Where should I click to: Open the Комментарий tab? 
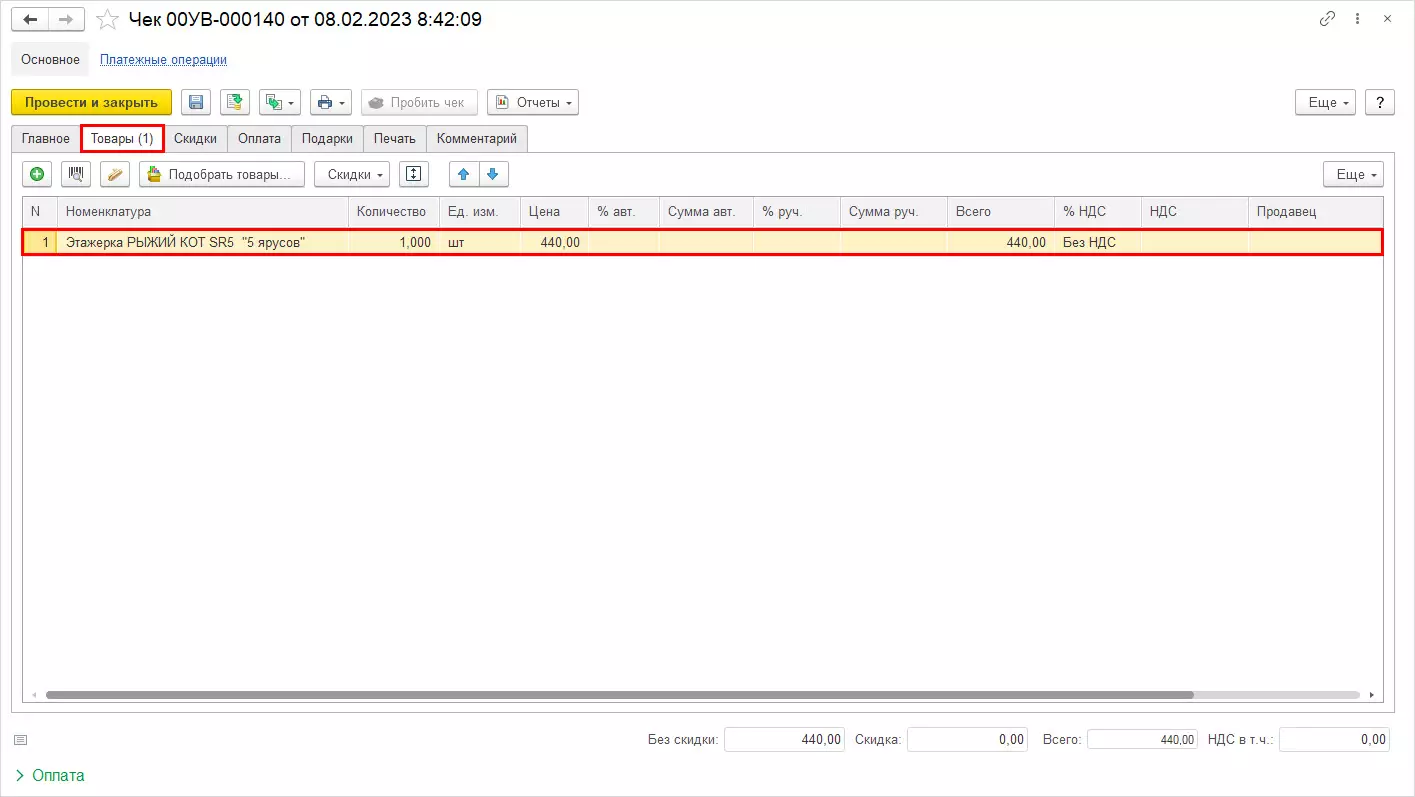[477, 139]
